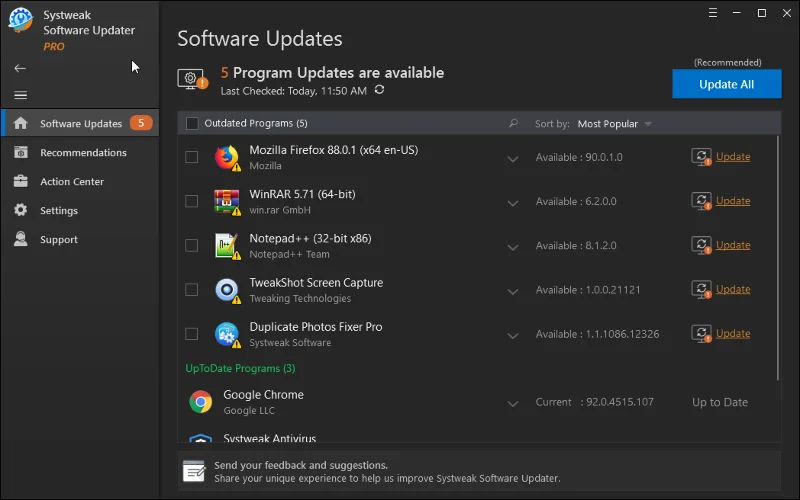The height and width of the screenshot is (500, 800).
Task: Go back using the left arrow
Action: (20, 68)
